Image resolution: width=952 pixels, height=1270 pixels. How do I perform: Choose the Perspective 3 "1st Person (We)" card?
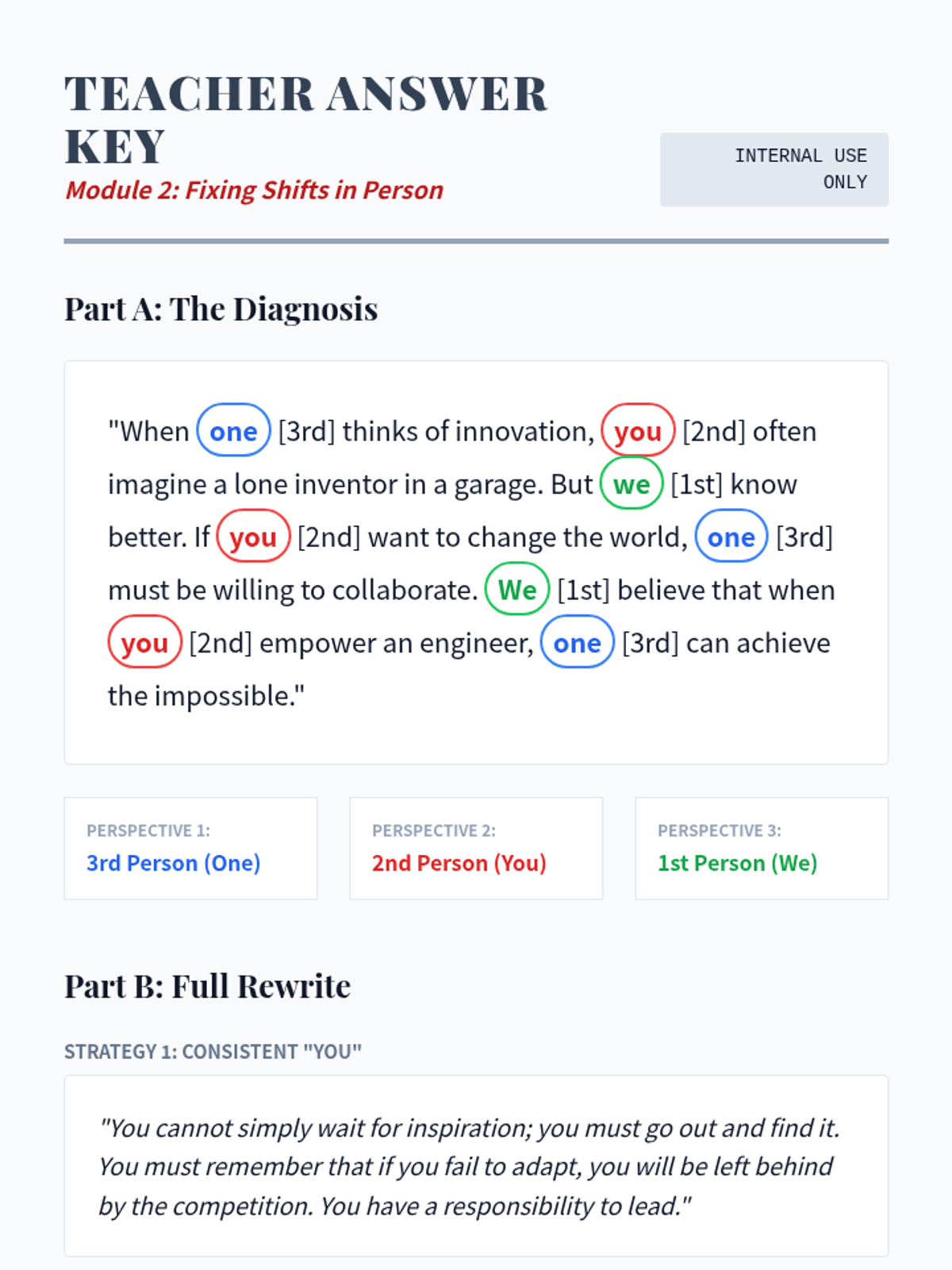tap(762, 848)
